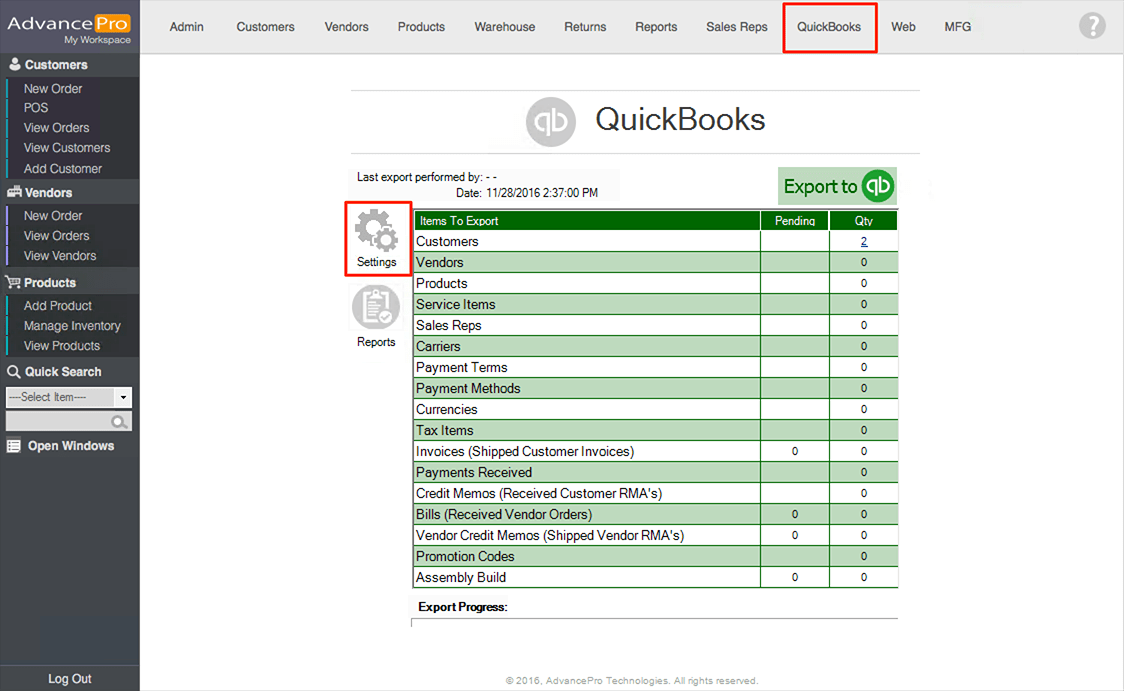Click the Promotion Codes row
The width and height of the screenshot is (1124, 691).
[655, 556]
